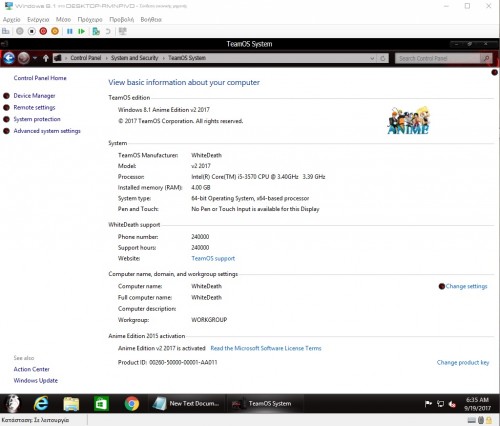Click Change product key

point(463,362)
